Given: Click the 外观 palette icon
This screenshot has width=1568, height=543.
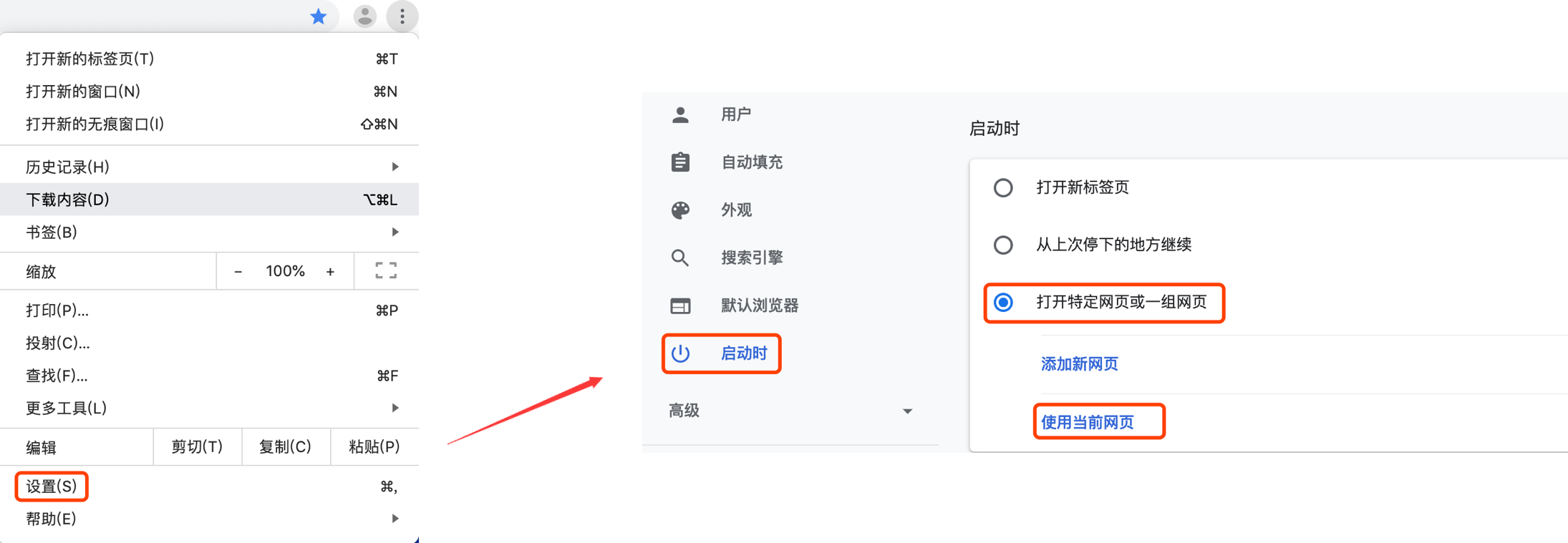Looking at the screenshot, I should tap(680, 210).
